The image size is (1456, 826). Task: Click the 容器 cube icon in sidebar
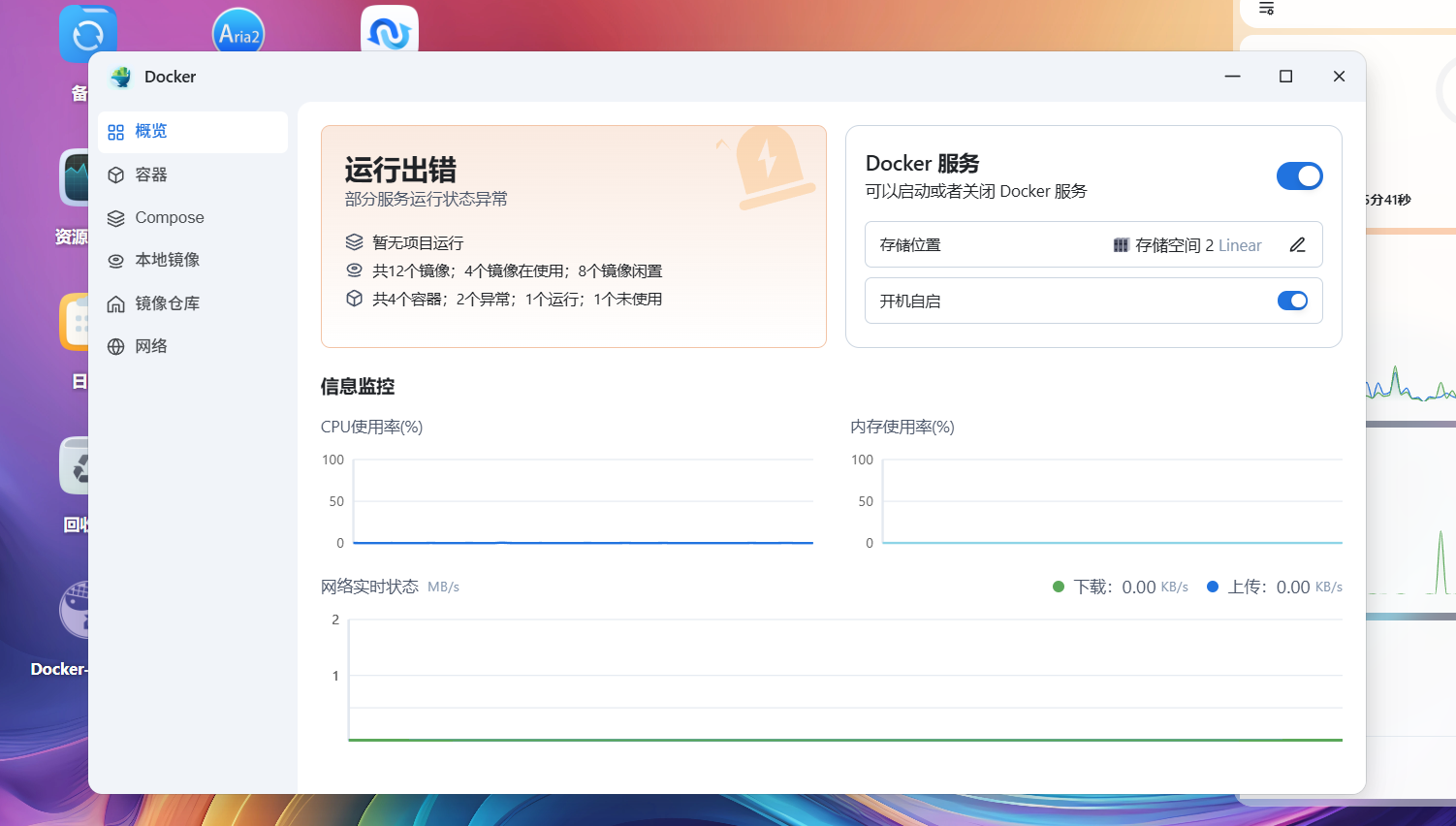tap(116, 175)
